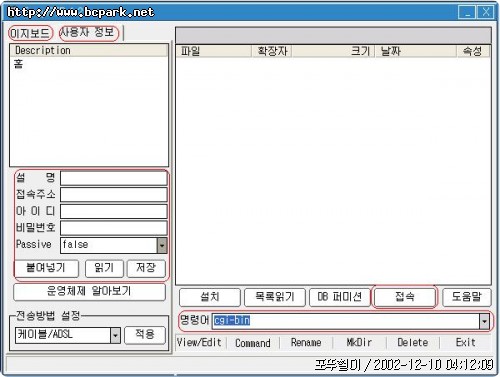
Task: Focus the 비밀번호 input field
Action: 114,228
